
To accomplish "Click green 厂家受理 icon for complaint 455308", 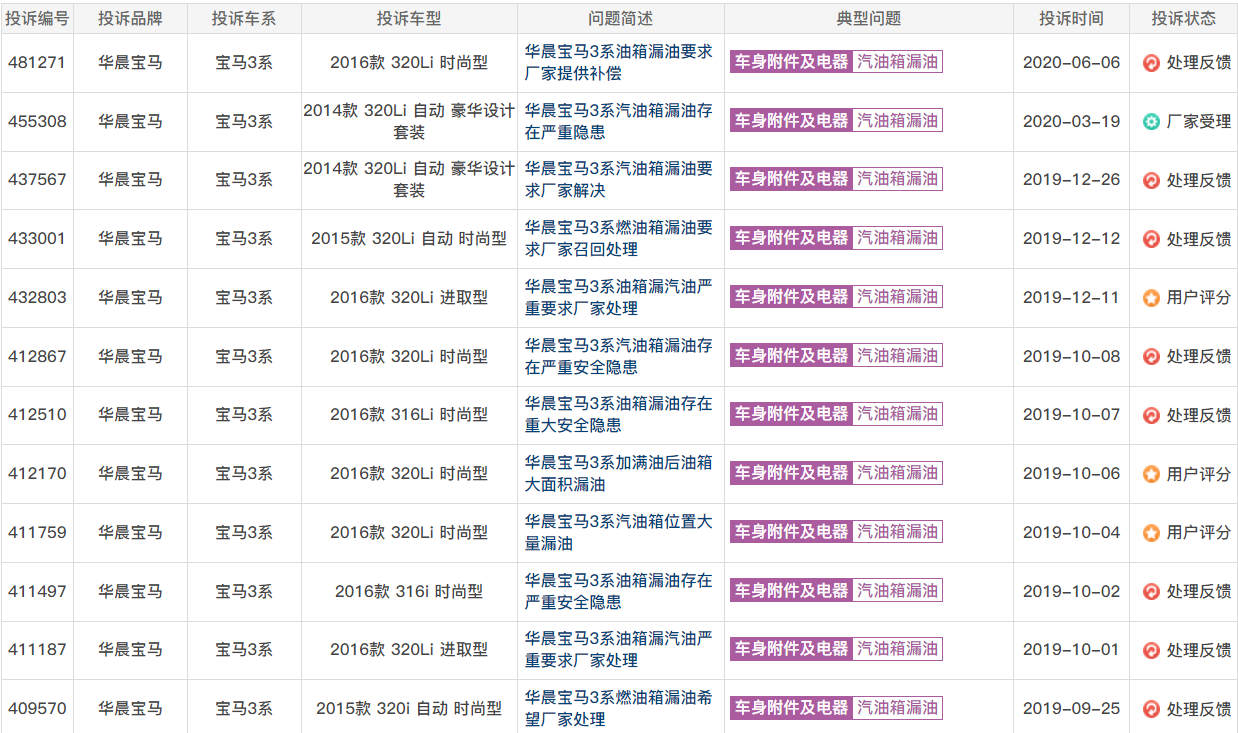I will coord(1151,122).
